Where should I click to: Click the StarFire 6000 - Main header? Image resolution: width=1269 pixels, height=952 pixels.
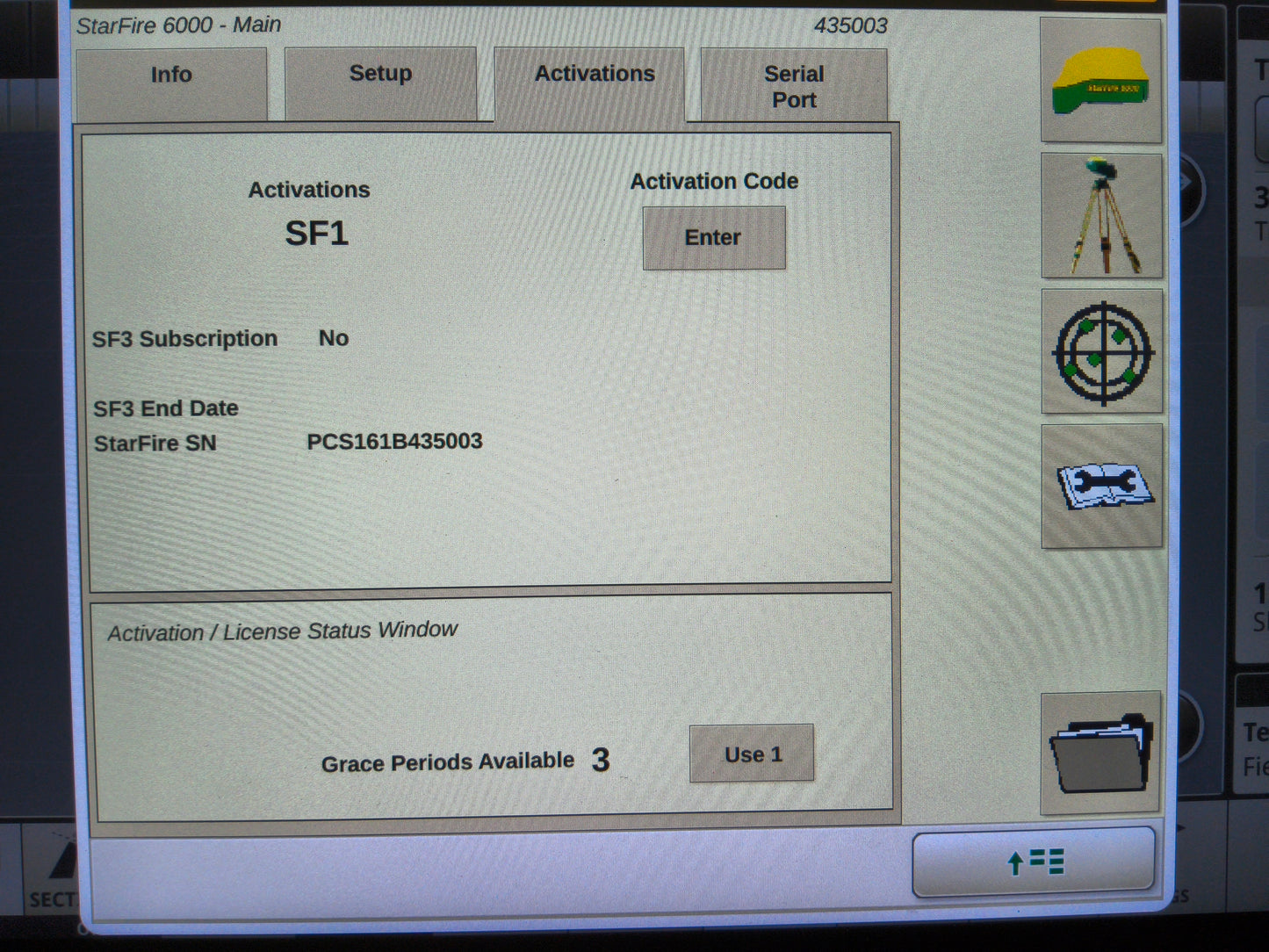179,25
